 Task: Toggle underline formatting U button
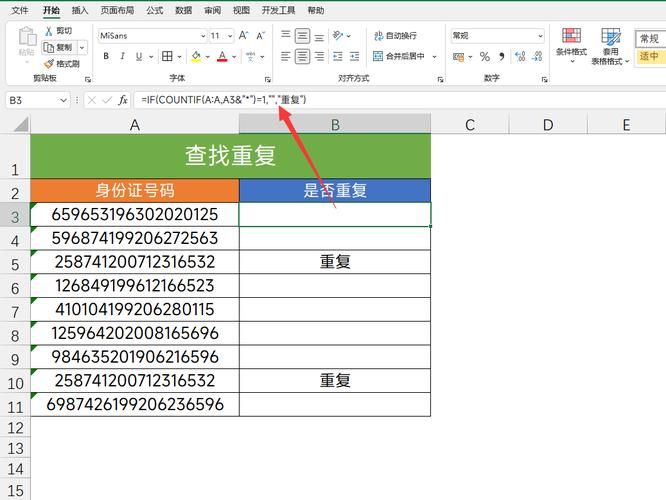point(139,57)
